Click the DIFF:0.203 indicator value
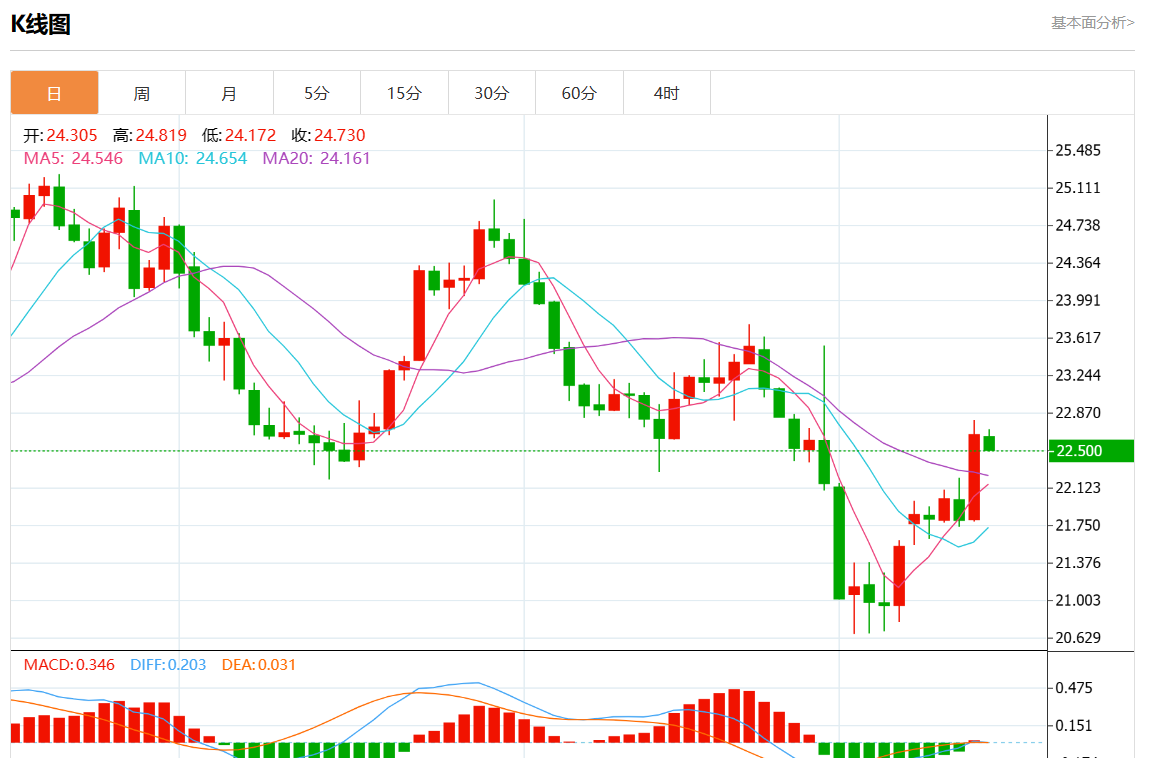This screenshot has width=1162, height=758. click(x=168, y=665)
